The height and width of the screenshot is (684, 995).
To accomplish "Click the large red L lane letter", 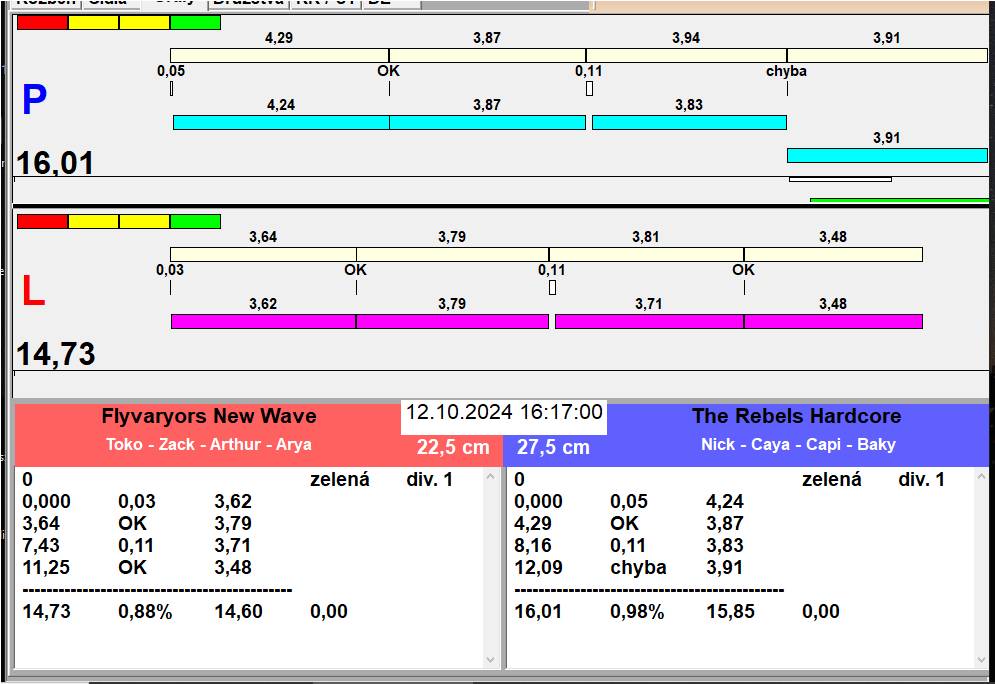I will point(33,291).
